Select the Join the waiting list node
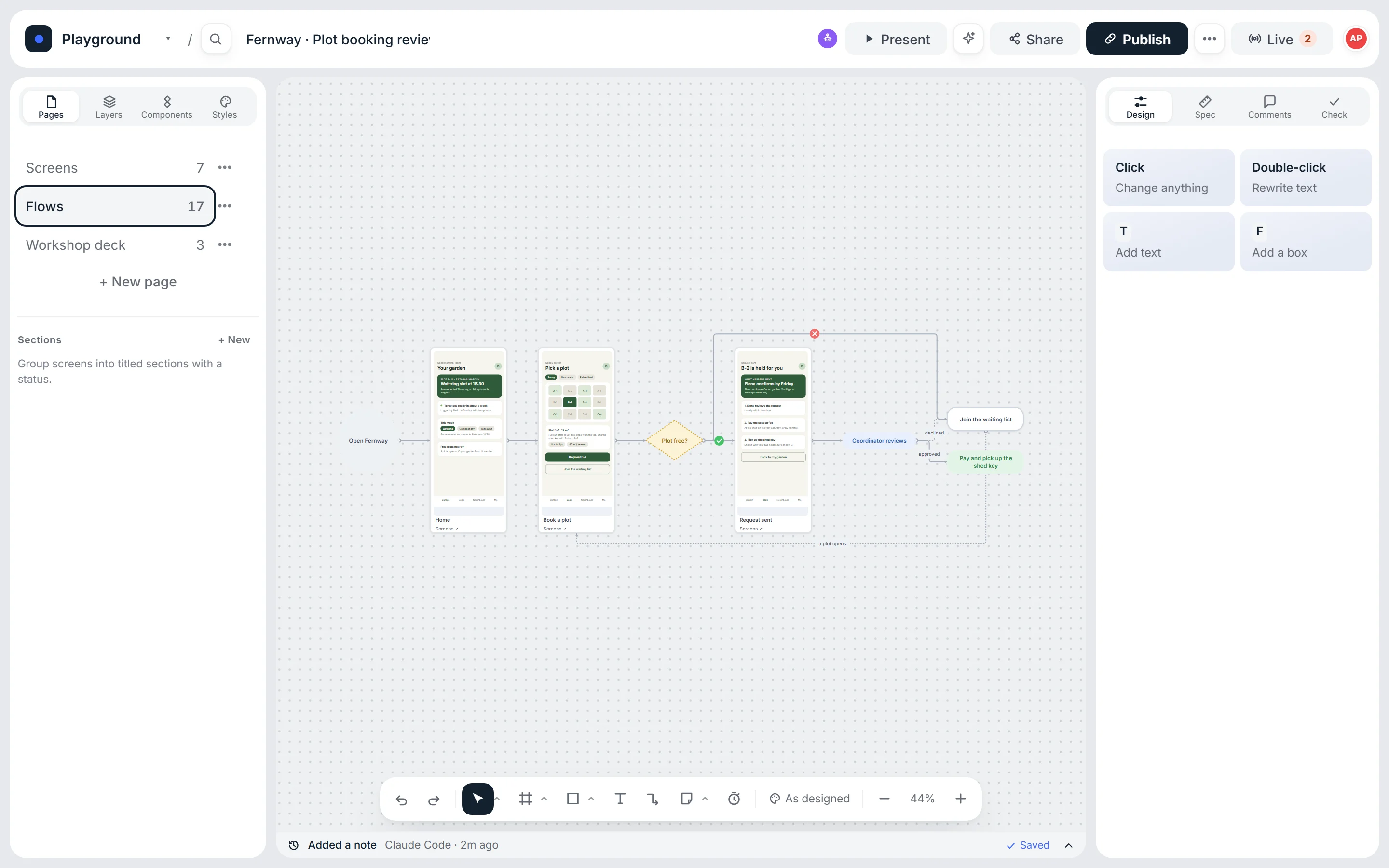This screenshot has width=1389, height=868. tap(985, 420)
